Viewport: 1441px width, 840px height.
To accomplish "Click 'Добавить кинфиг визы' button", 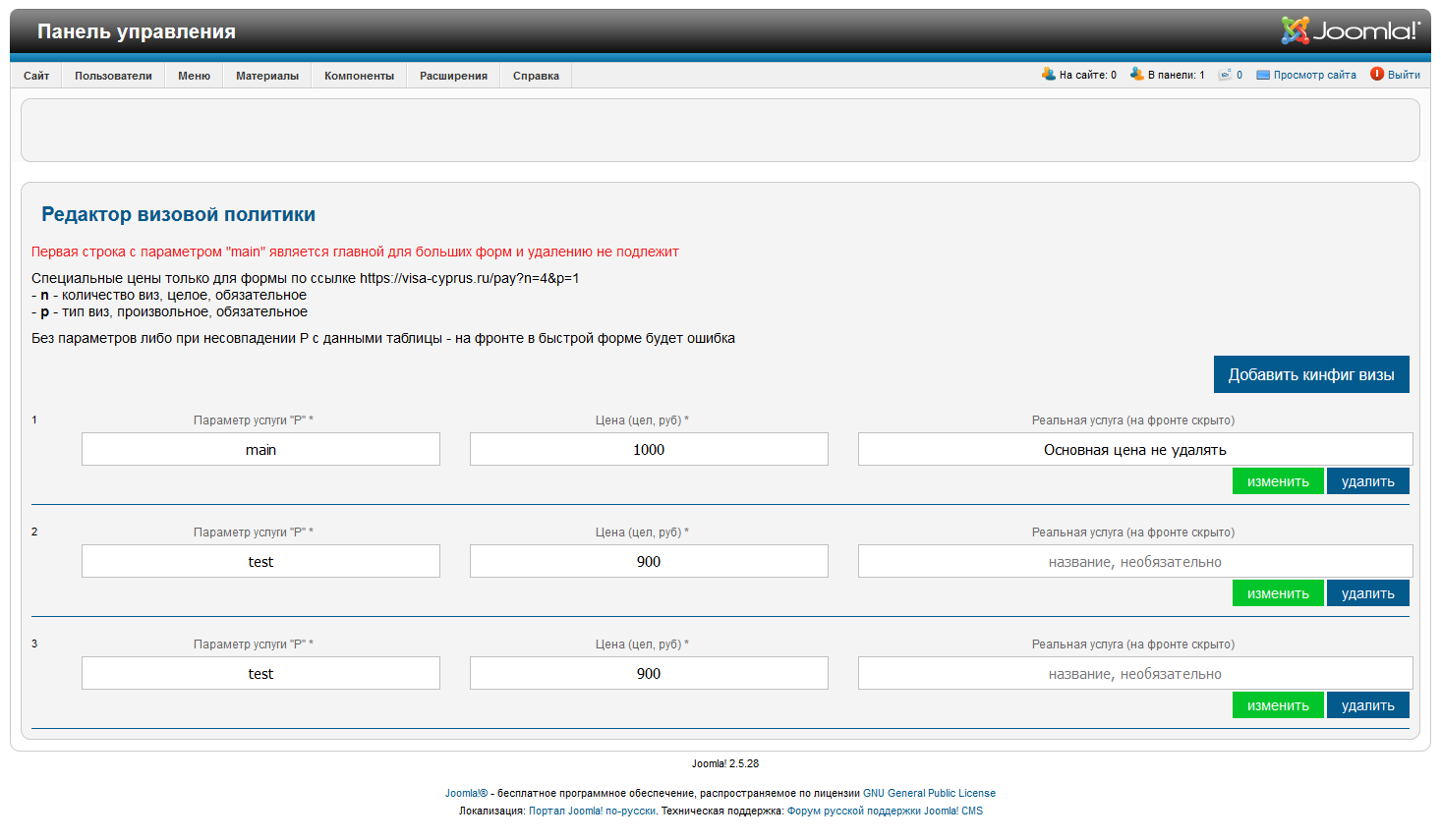I will click(1311, 374).
